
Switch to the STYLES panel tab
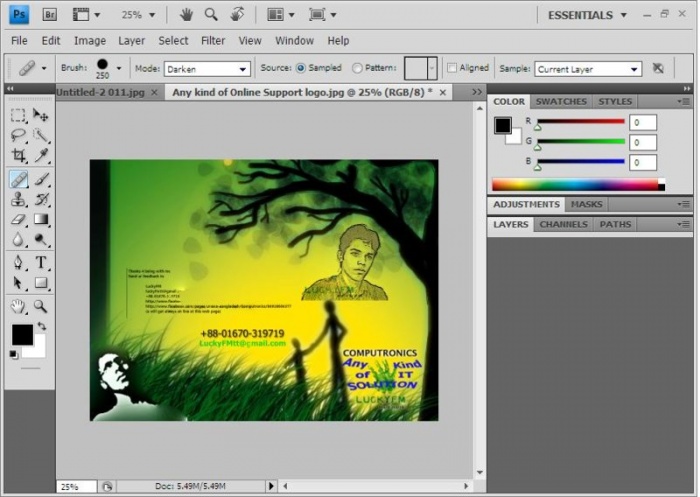click(615, 102)
